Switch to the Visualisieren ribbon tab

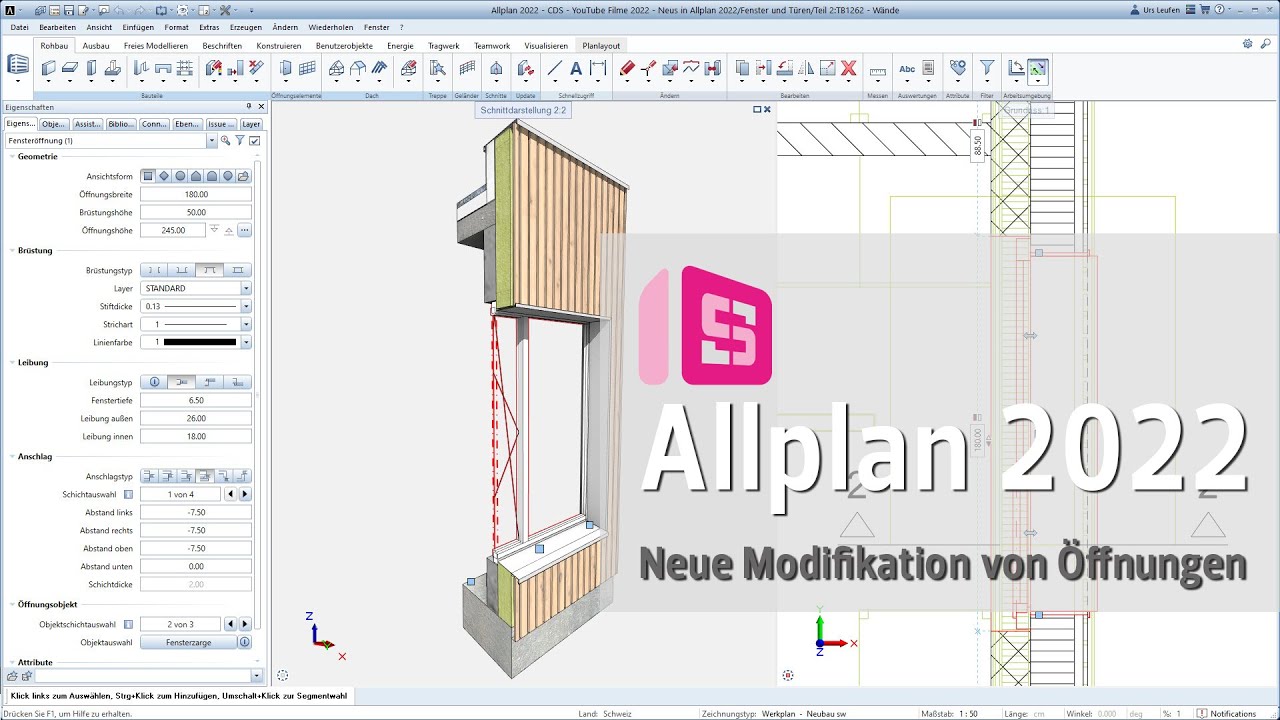point(546,46)
